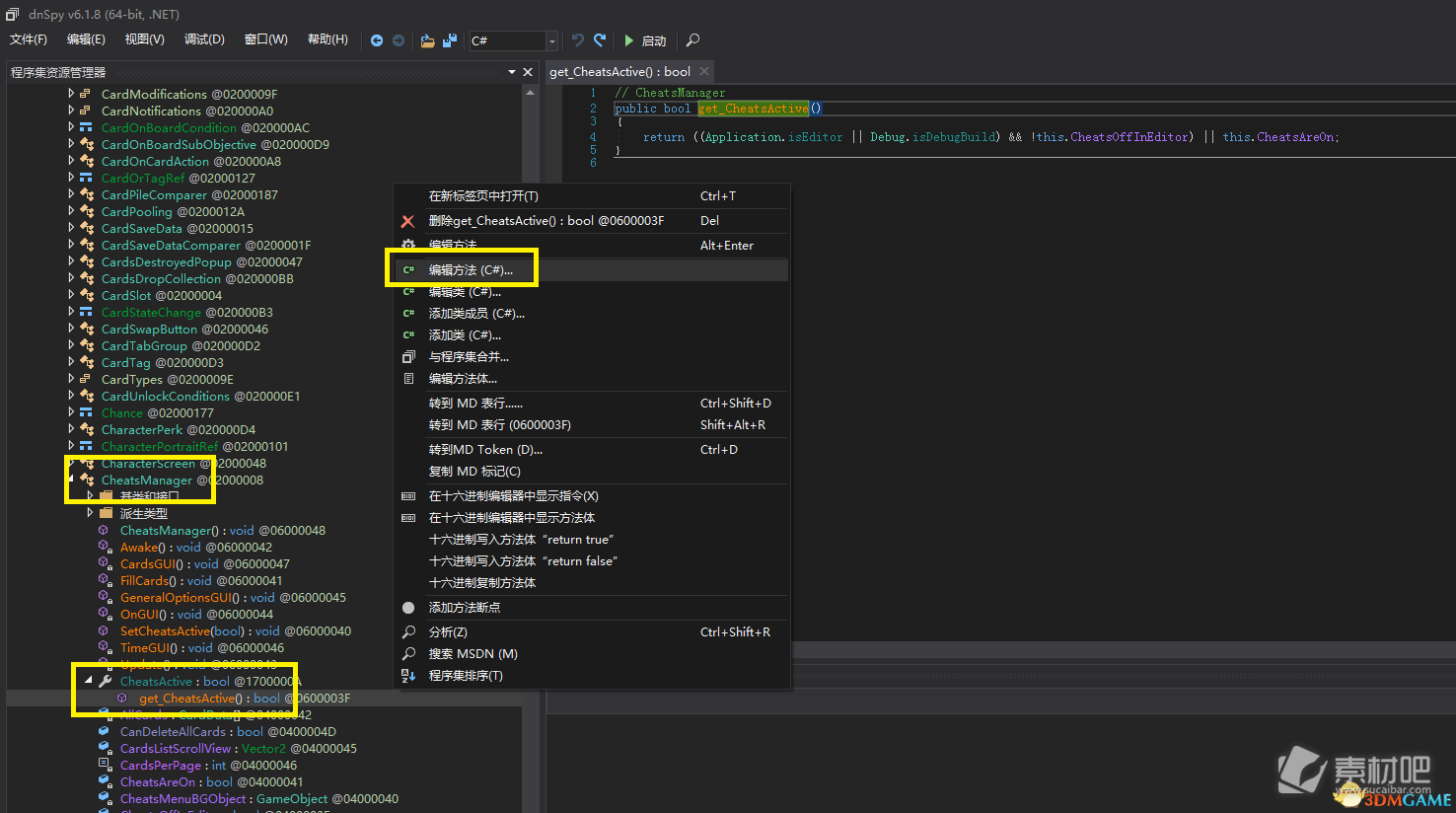This screenshot has width=1456, height=813.
Task: Select the get_CheatsActive() method in tree
Action: 244,698
